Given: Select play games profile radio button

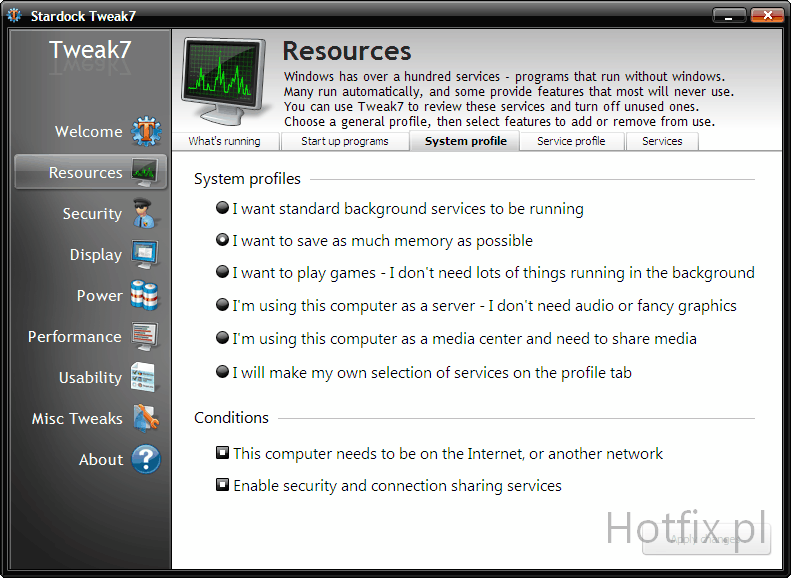Looking at the screenshot, I should point(222,271).
